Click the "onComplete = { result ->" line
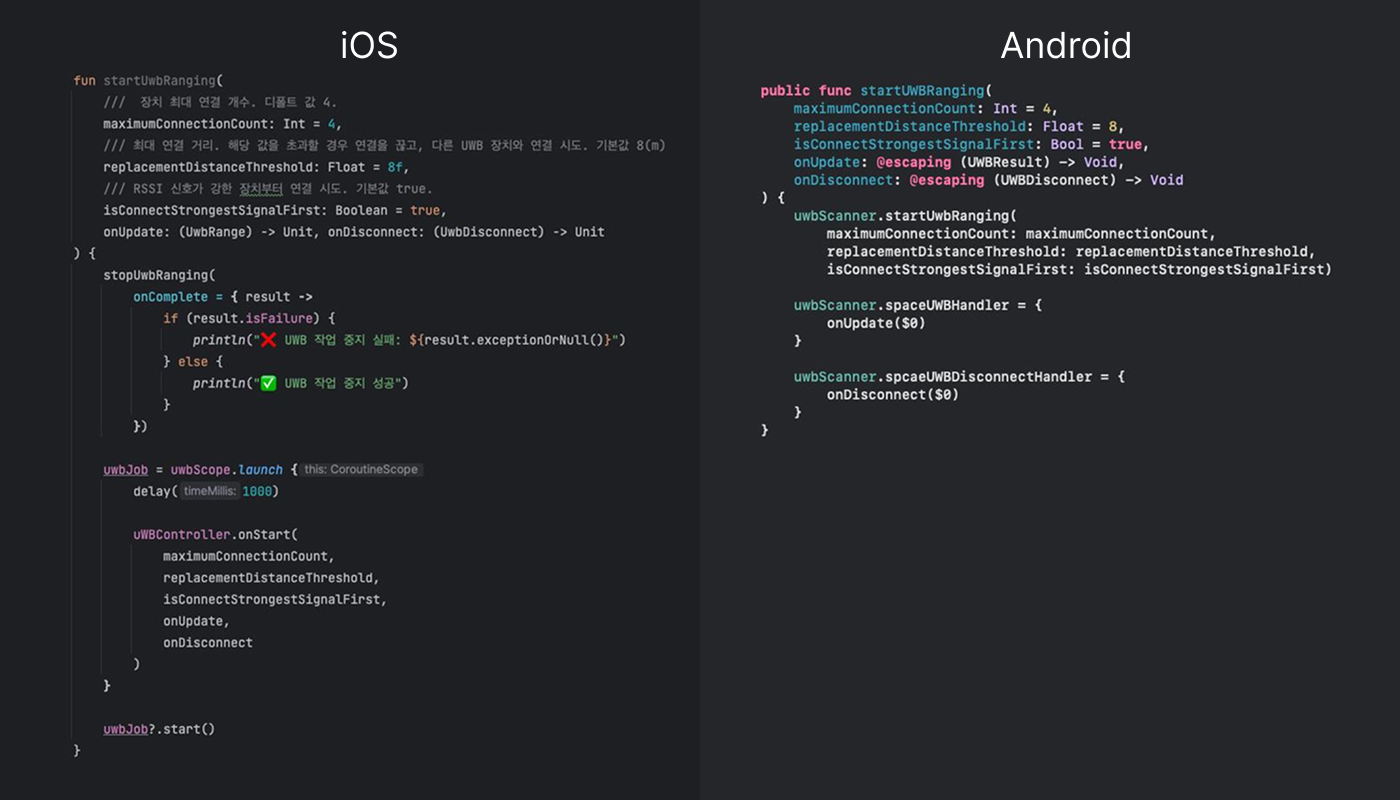The width and height of the screenshot is (1400, 800). (x=223, y=297)
